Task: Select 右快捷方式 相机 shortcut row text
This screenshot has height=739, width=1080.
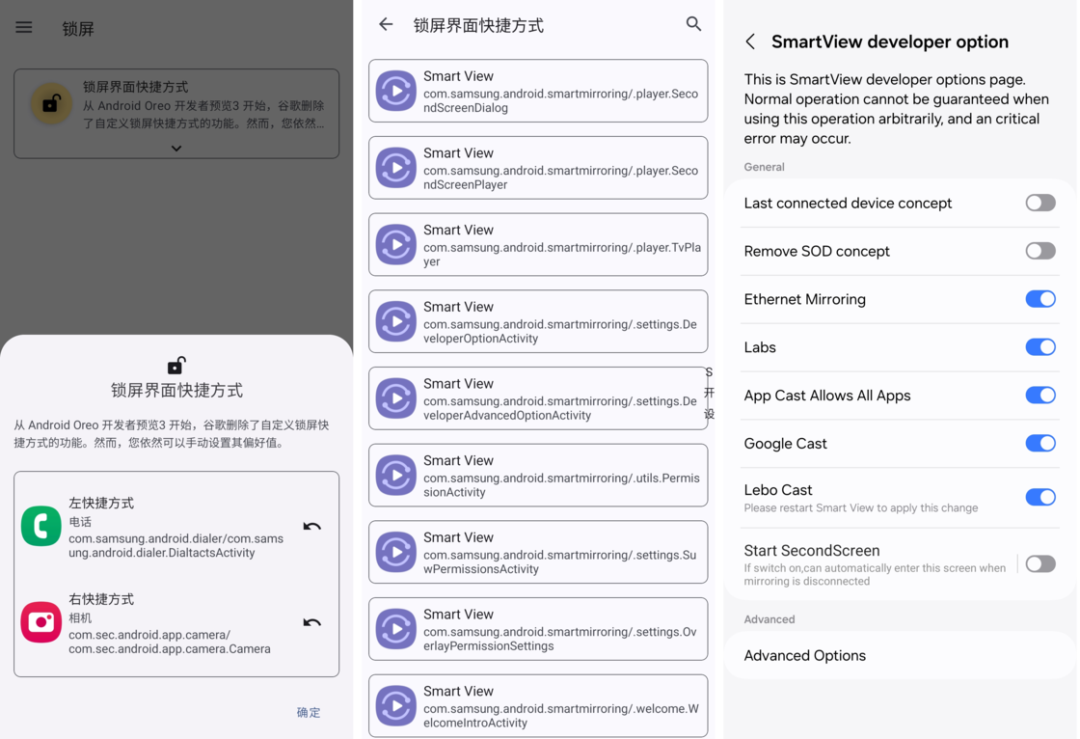Action: pyautogui.click(x=169, y=623)
